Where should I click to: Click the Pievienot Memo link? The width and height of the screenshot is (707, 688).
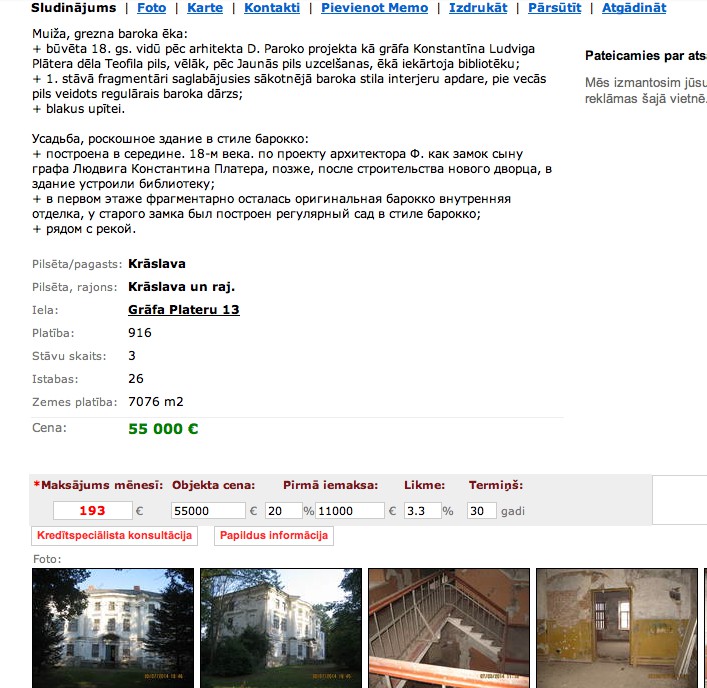(374, 8)
